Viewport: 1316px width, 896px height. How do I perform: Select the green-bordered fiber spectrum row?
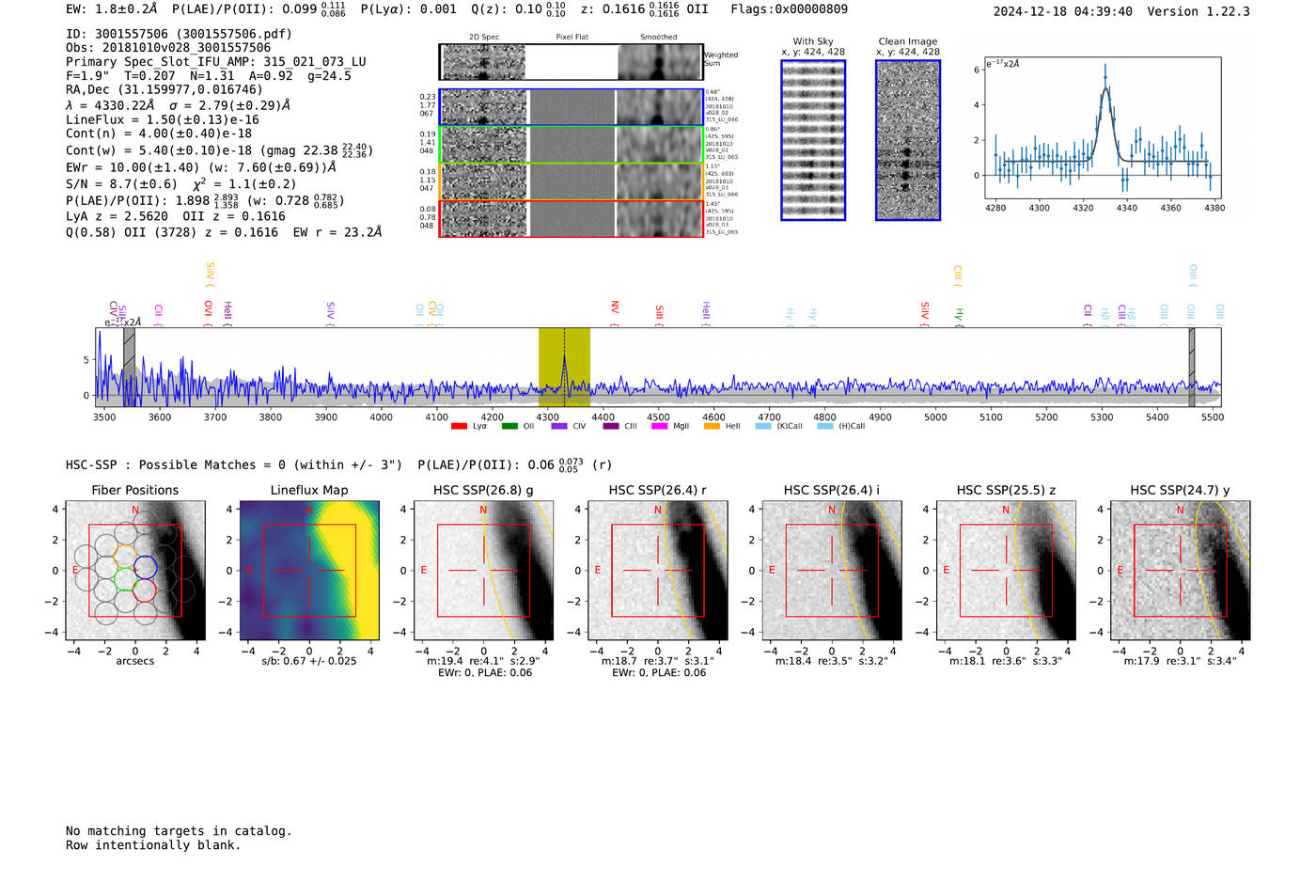point(571,144)
